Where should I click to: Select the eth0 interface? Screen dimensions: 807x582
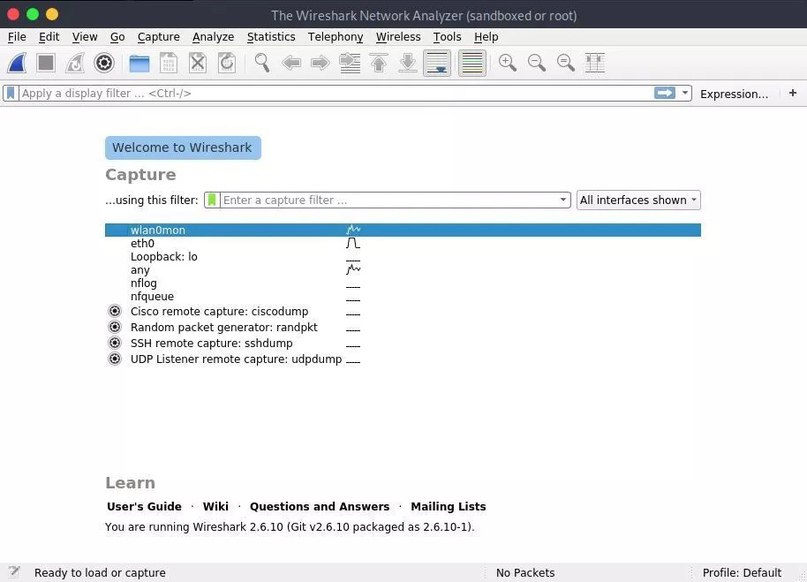[x=403, y=243]
